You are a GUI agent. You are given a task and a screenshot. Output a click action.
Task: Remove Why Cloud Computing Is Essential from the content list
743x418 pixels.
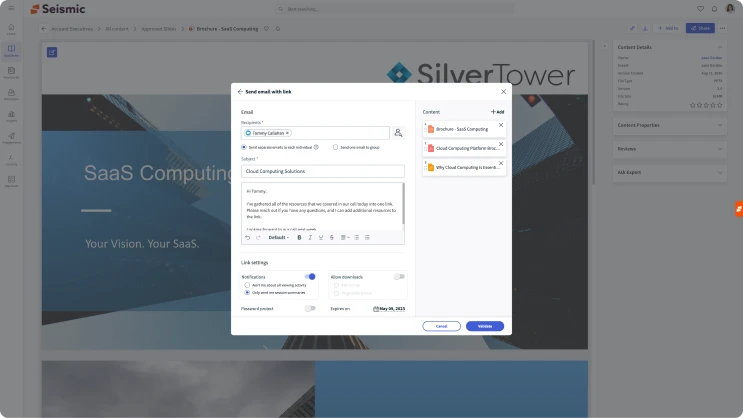pyautogui.click(x=501, y=163)
